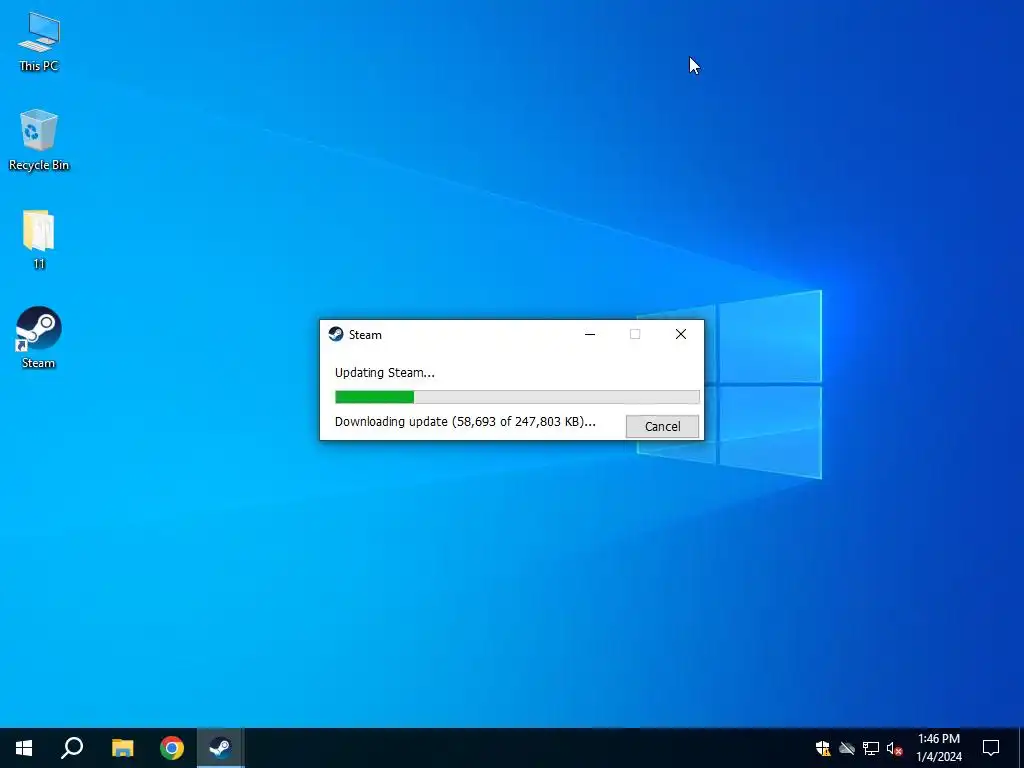Select the Steam desktop shortcut
The height and width of the screenshot is (768, 1024).
(39, 338)
